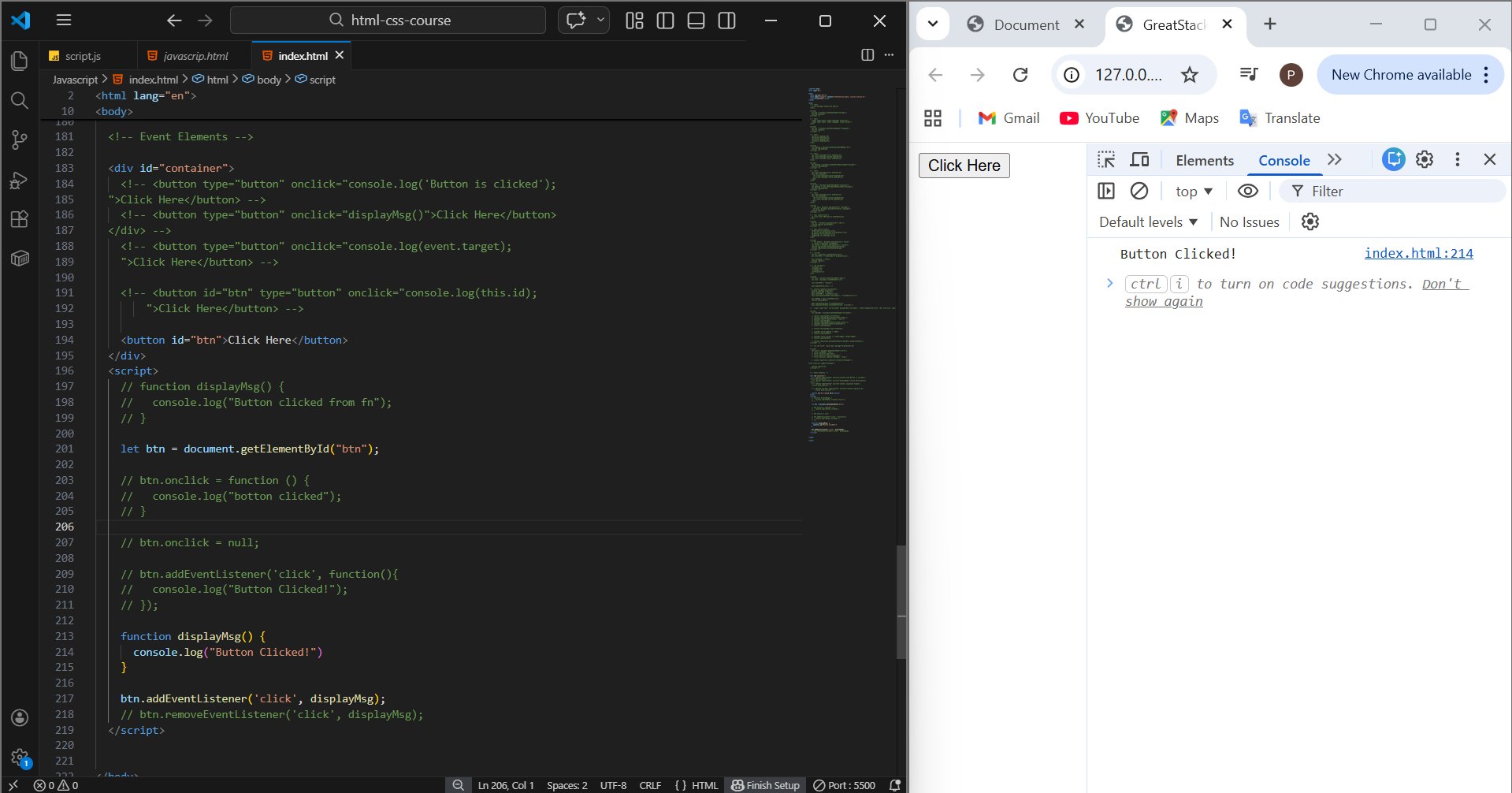This screenshot has height=793, width=1512.
Task: Toggle the VS Code primary side bar
Action: [x=665, y=20]
